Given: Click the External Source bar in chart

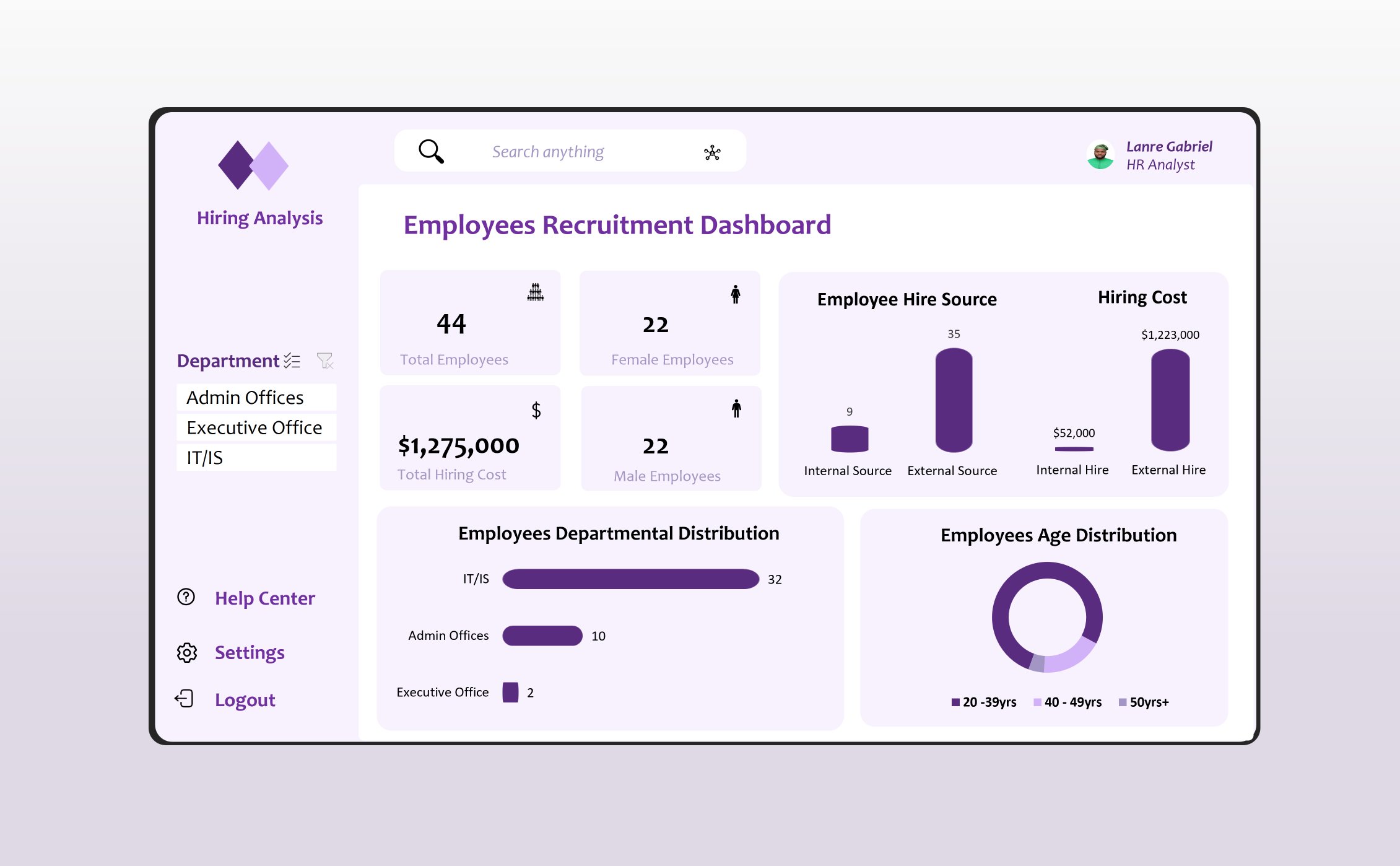Looking at the screenshot, I should [x=954, y=400].
